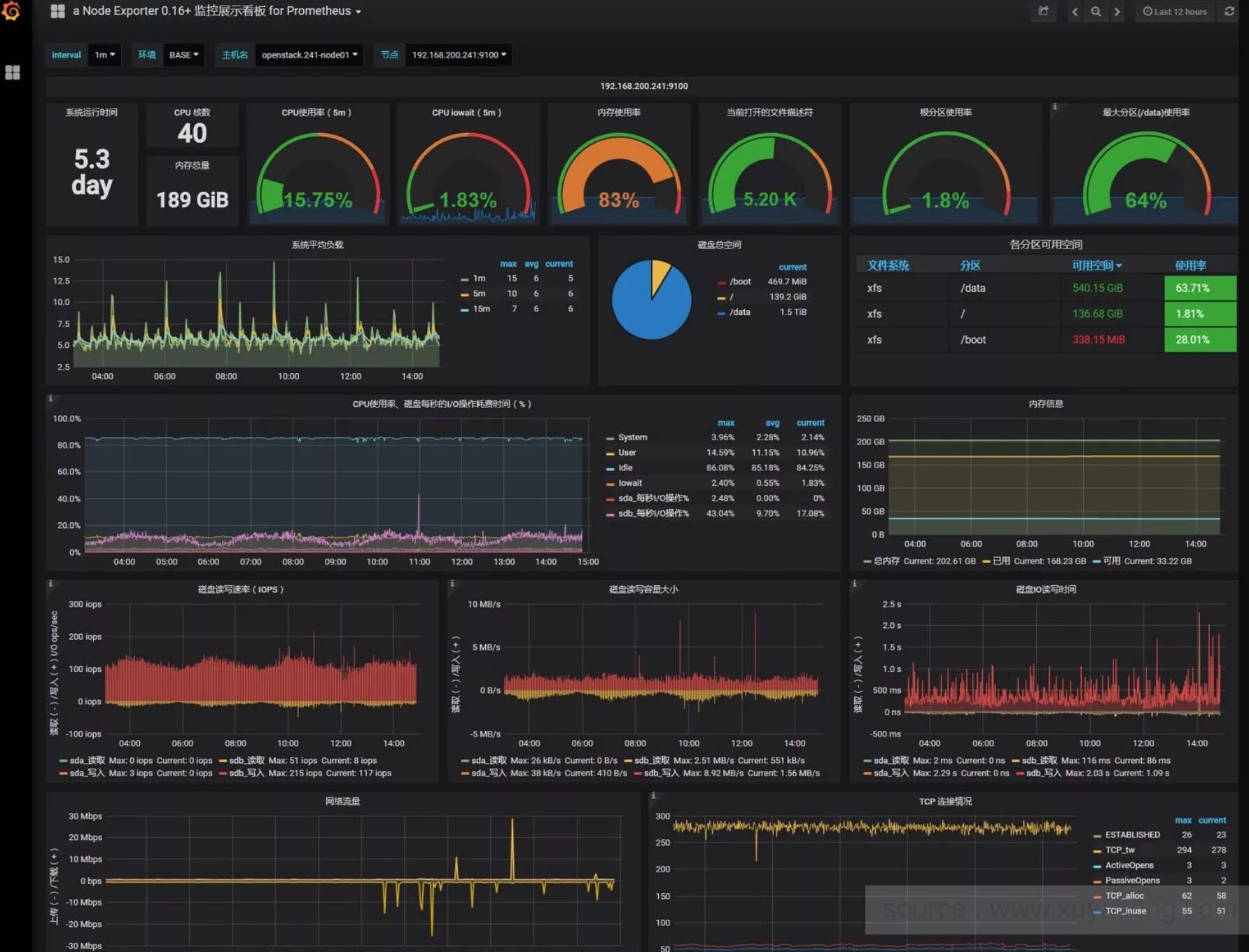1249x952 pixels.
Task: Open the interval dropdown showing 1m
Action: [x=104, y=55]
